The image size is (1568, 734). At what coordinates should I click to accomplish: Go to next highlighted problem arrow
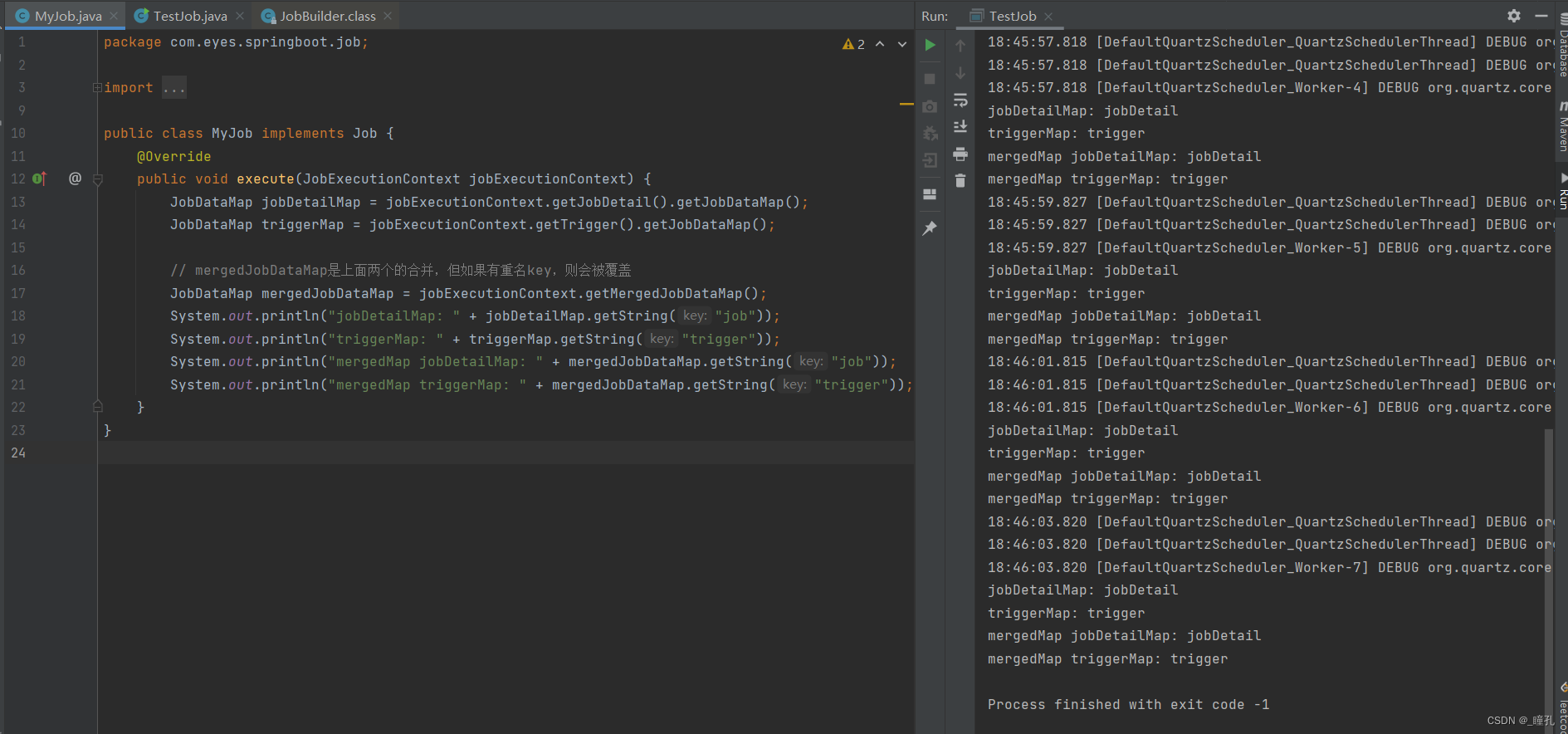point(902,44)
